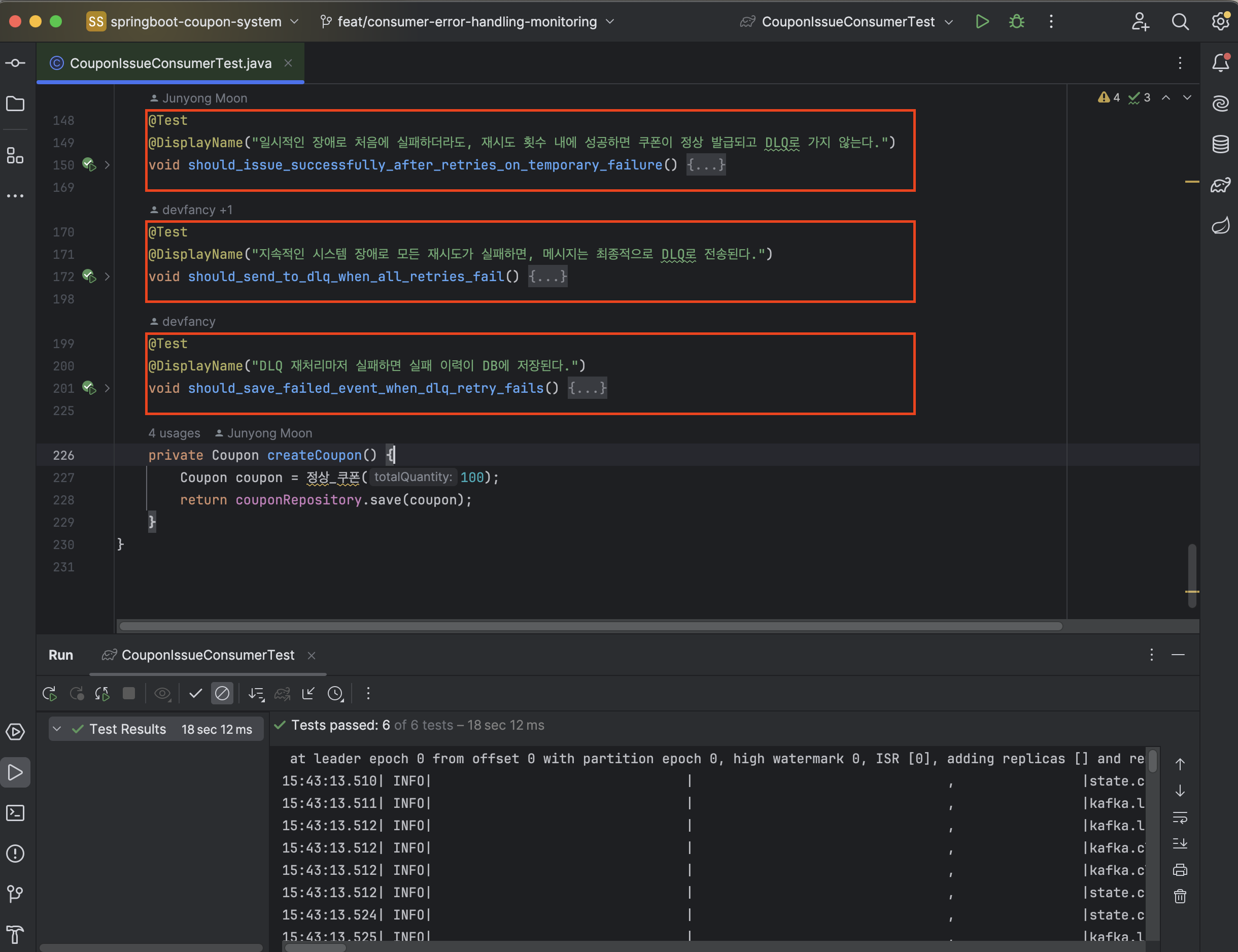This screenshot has width=1238, height=952.
Task: Click the editor horizontal scrollbar
Action: pyautogui.click(x=589, y=626)
